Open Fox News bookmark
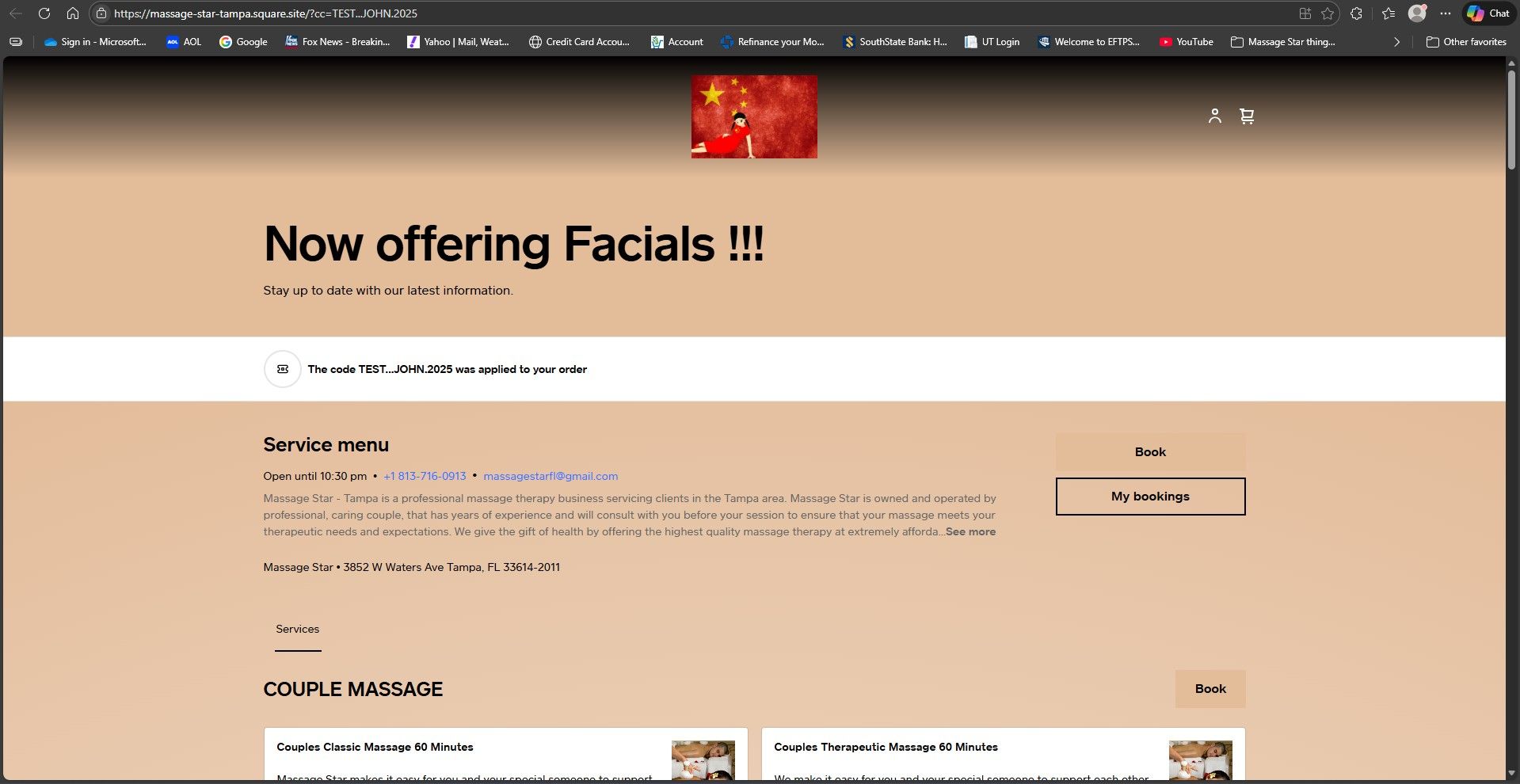The width and height of the screenshot is (1520, 784). [x=337, y=42]
